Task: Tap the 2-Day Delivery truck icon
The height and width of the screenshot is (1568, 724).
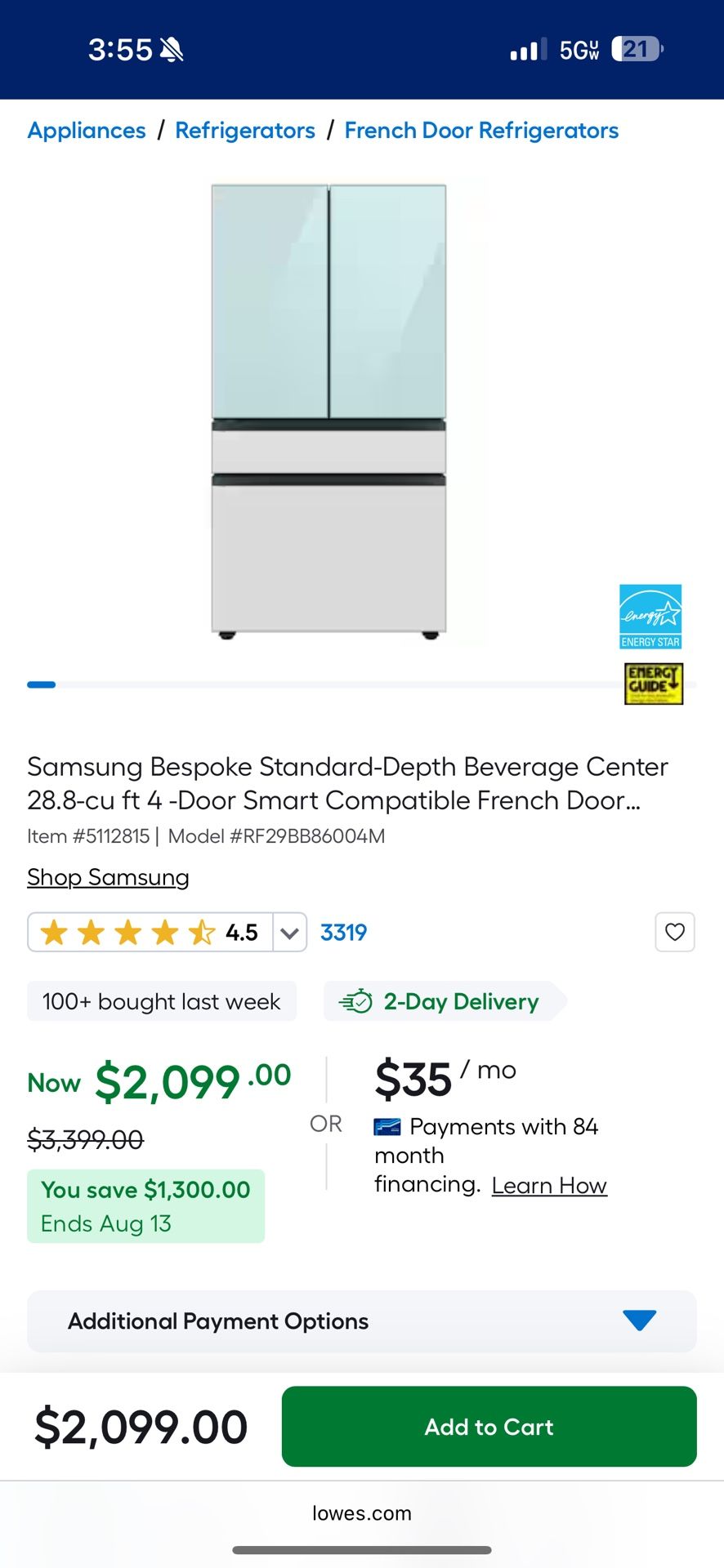Action: pos(356,1001)
